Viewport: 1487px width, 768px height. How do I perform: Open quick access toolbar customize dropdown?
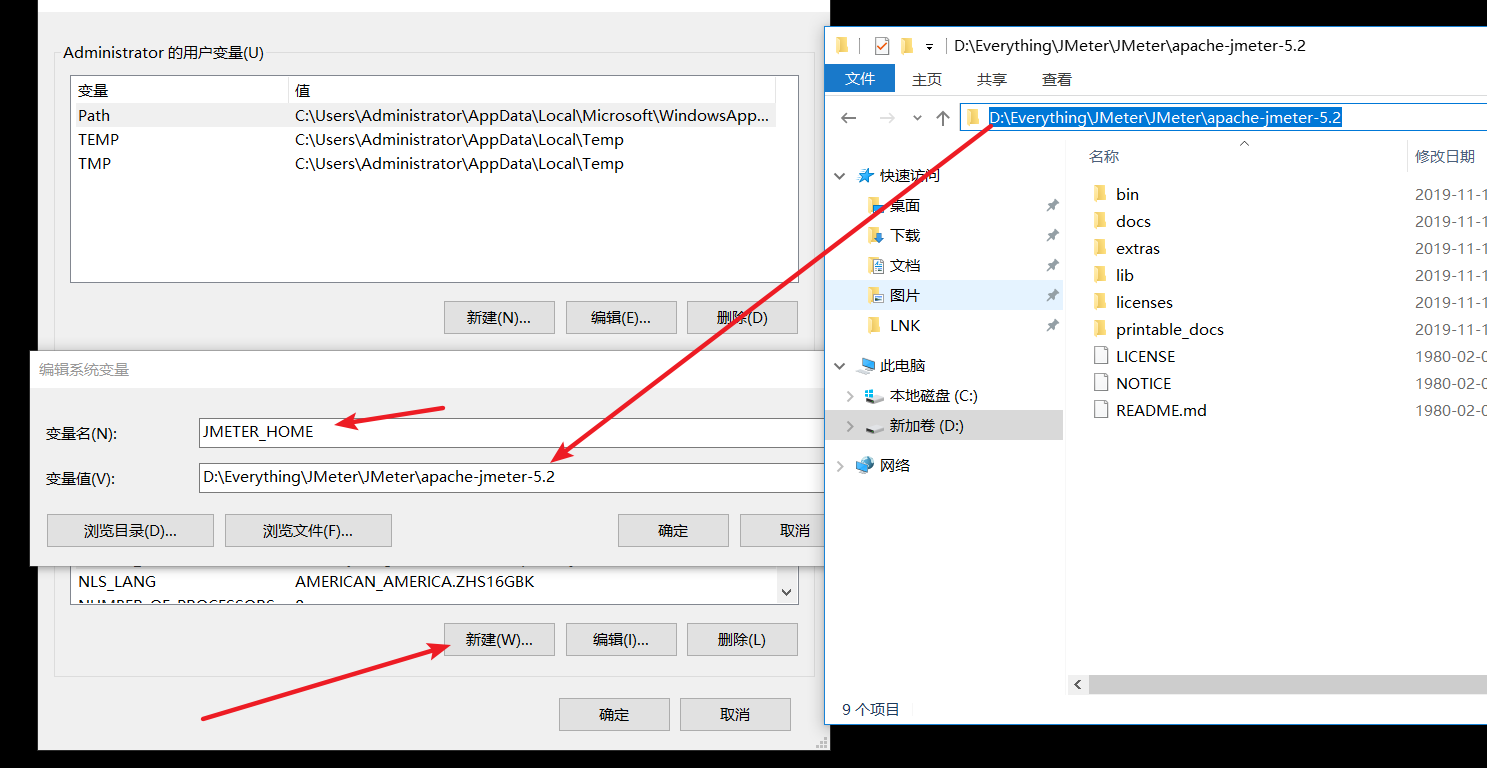[x=929, y=46]
